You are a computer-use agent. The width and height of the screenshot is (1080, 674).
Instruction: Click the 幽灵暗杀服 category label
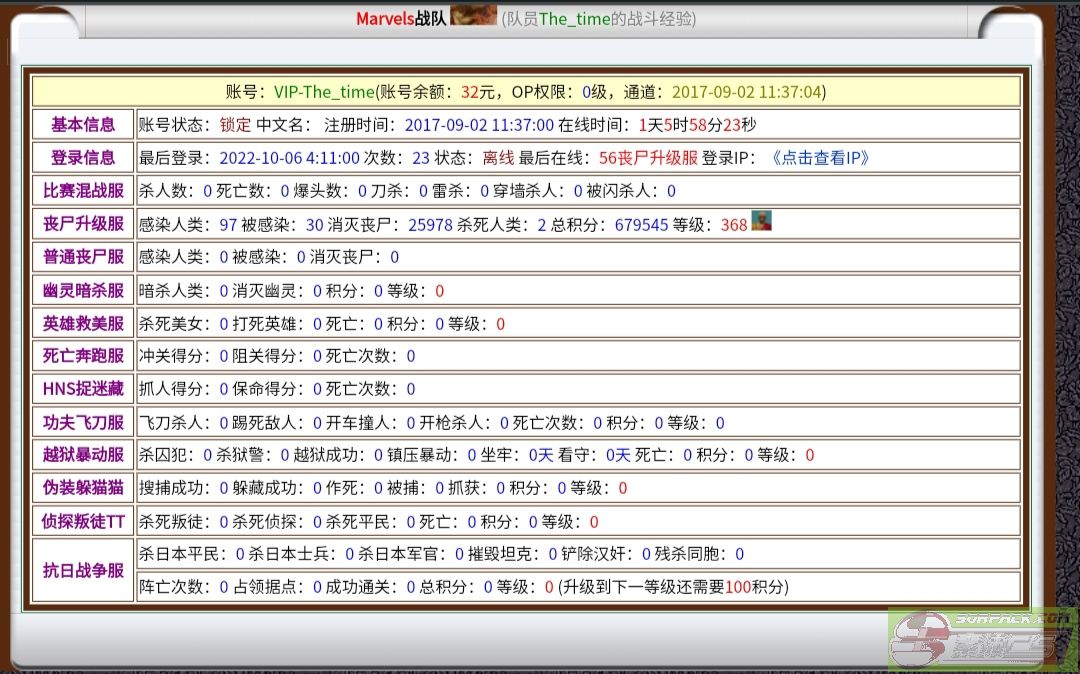coord(83,291)
